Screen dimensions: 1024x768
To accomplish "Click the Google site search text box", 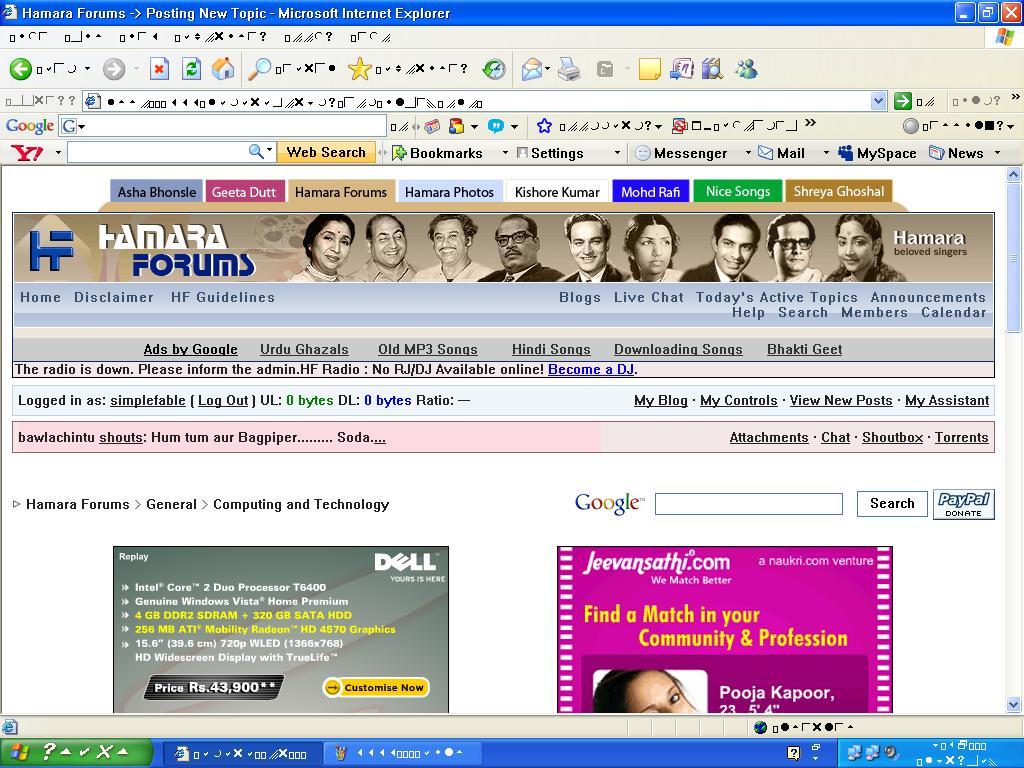I will point(748,504).
